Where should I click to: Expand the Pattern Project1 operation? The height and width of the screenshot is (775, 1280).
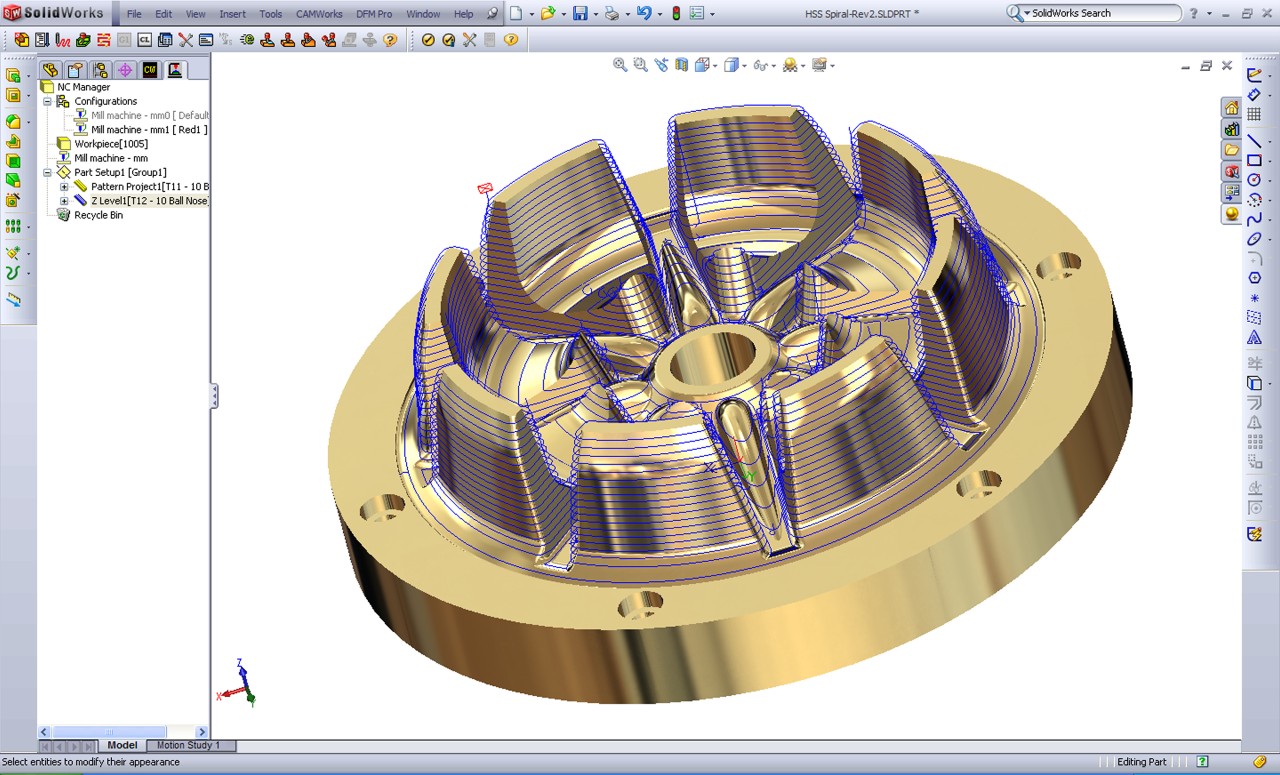coord(64,187)
